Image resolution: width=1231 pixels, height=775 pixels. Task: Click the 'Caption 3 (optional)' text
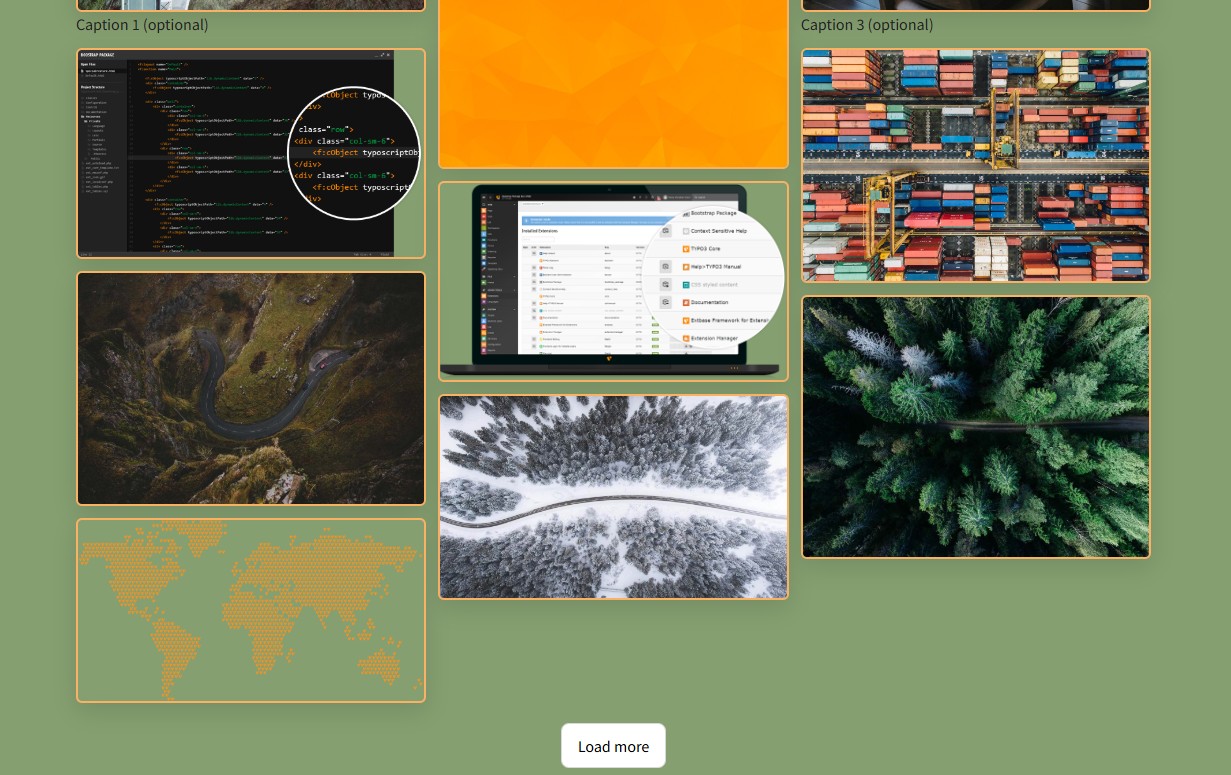coord(867,25)
